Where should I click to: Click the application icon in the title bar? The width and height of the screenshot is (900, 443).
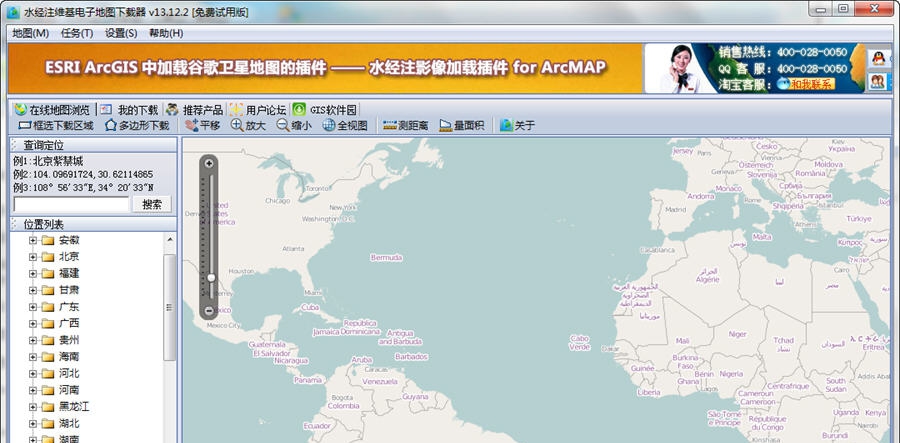click(13, 12)
